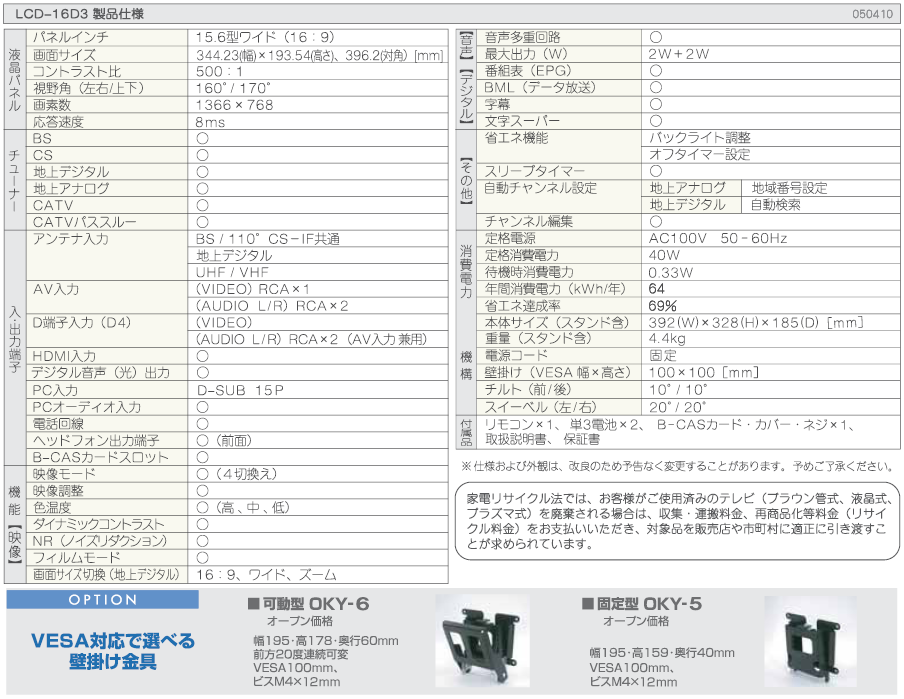The width and height of the screenshot is (904, 699).
Task: Click the document code '050410'
Action: point(872,14)
